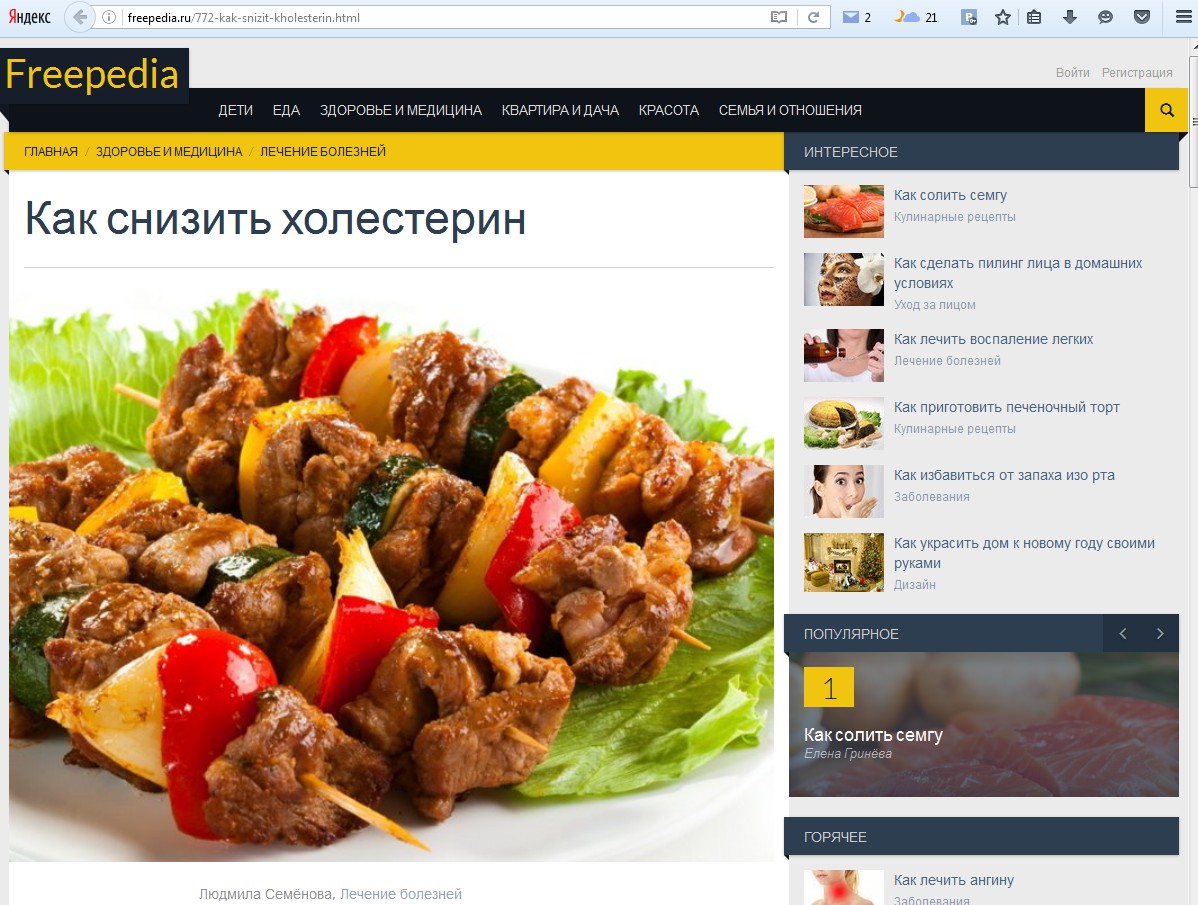Open downloads arrow icon
This screenshot has width=1198, height=905.
[x=1070, y=17]
